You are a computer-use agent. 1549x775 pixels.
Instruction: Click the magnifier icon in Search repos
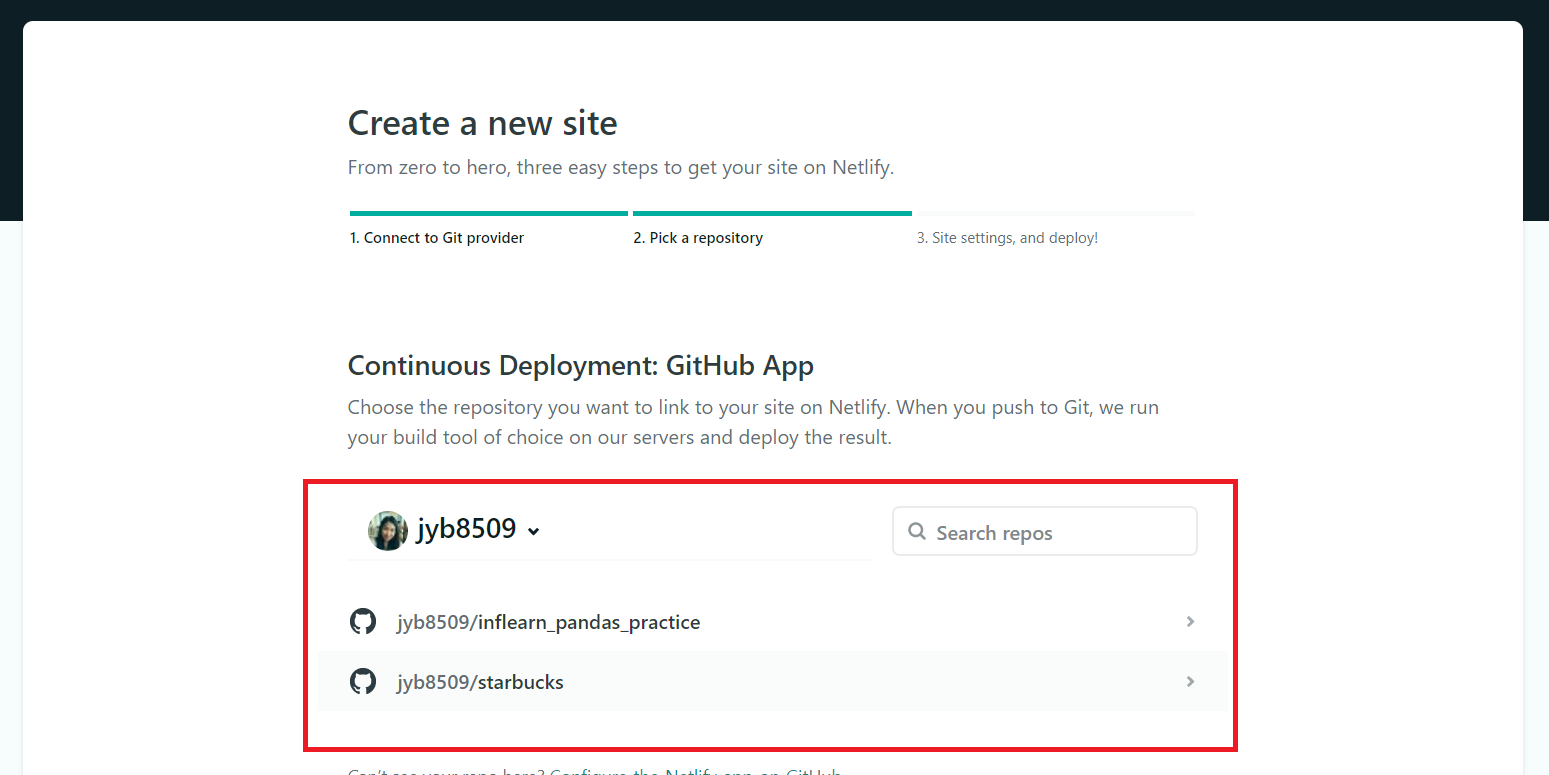(x=916, y=532)
